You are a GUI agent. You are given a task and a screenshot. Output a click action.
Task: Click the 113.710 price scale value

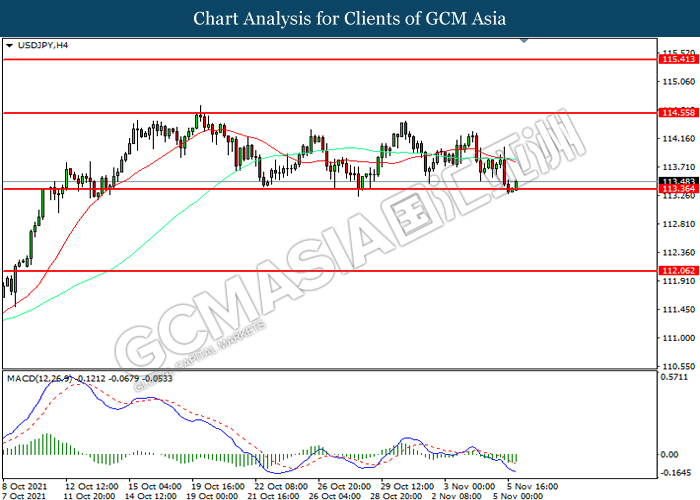(679, 167)
